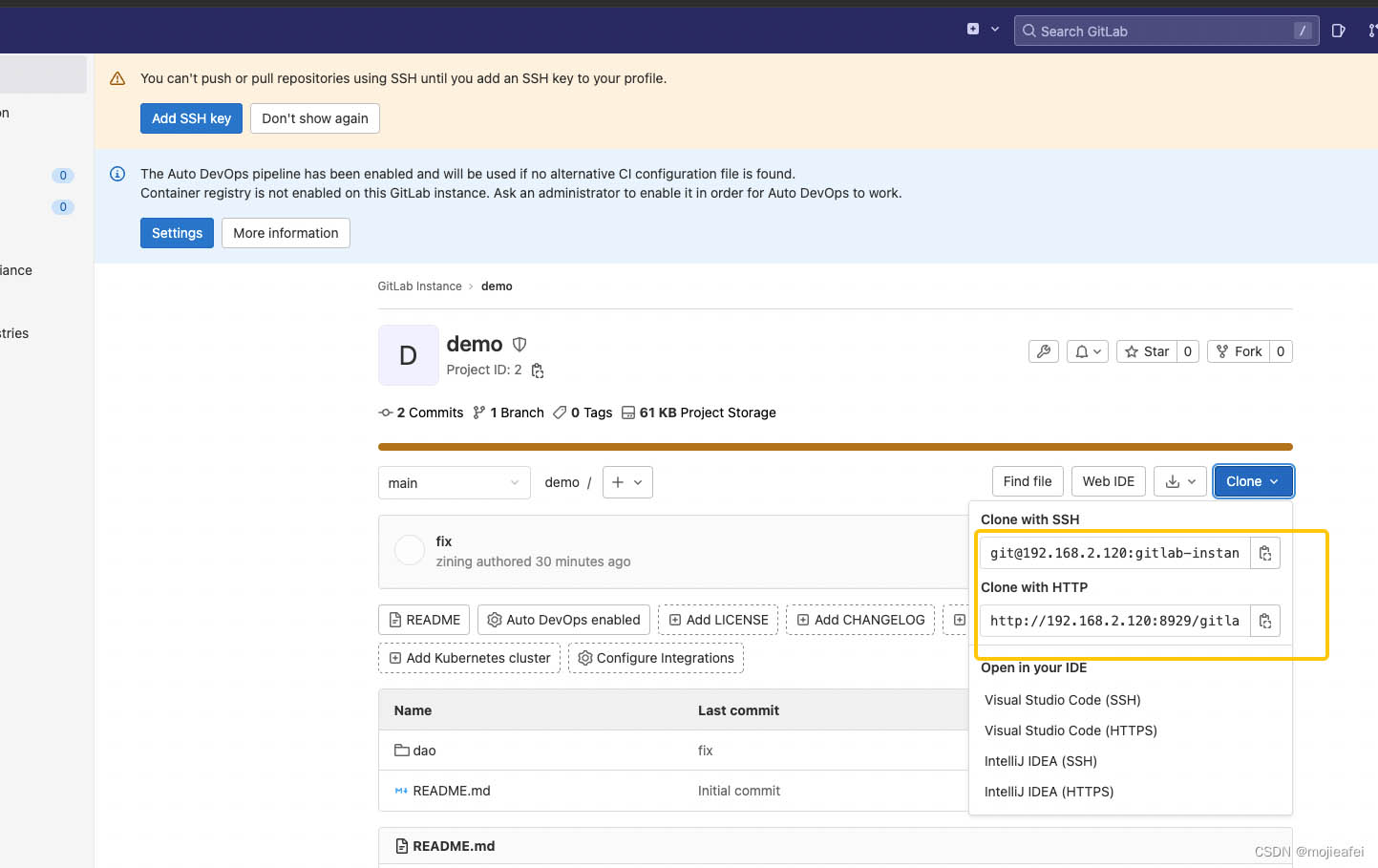
Task: Copy the HTTP clone URL
Action: [1265, 621]
